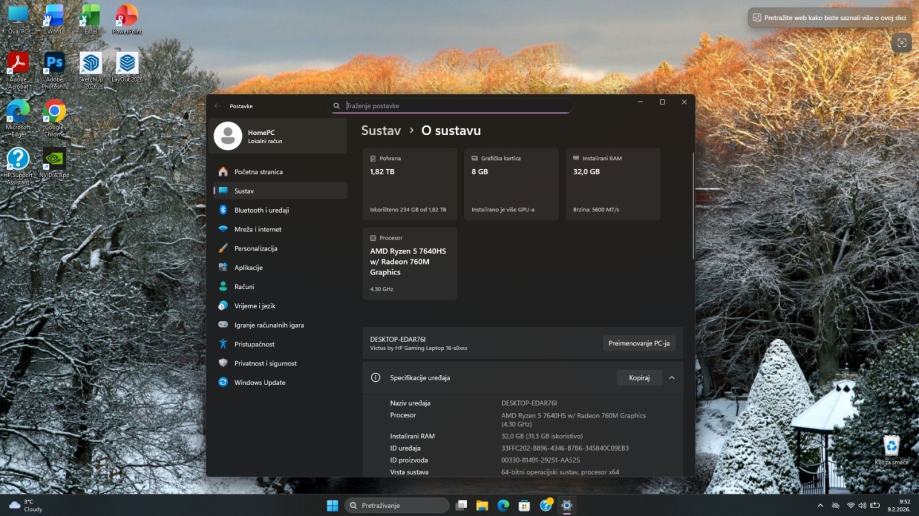The width and height of the screenshot is (919, 516).
Task: Open the Adobe Photoshop desktop shortcut
Action: [x=54, y=67]
